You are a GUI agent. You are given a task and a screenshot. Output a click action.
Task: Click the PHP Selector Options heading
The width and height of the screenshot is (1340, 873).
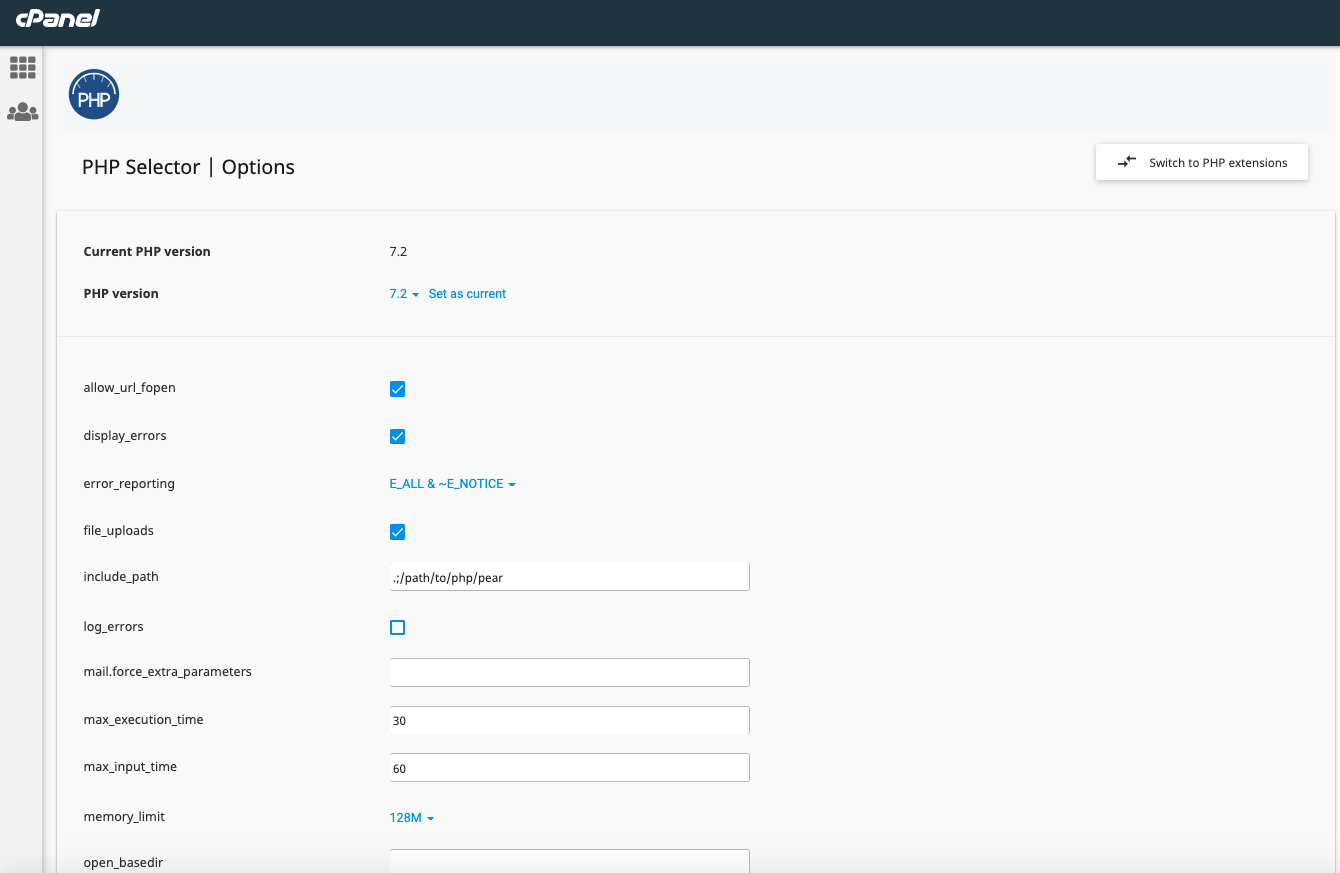(188, 167)
